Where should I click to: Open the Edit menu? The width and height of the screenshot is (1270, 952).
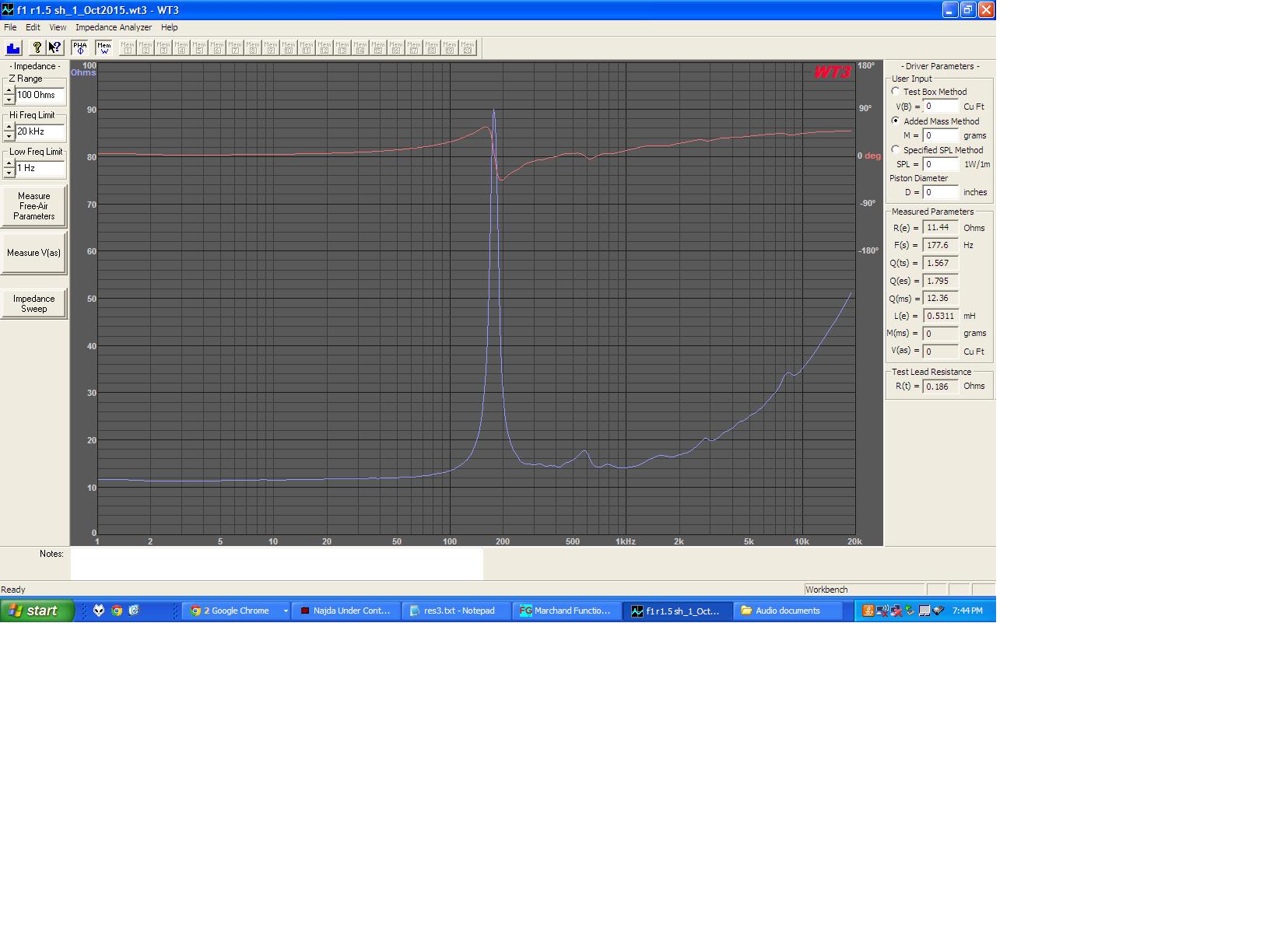tap(33, 27)
